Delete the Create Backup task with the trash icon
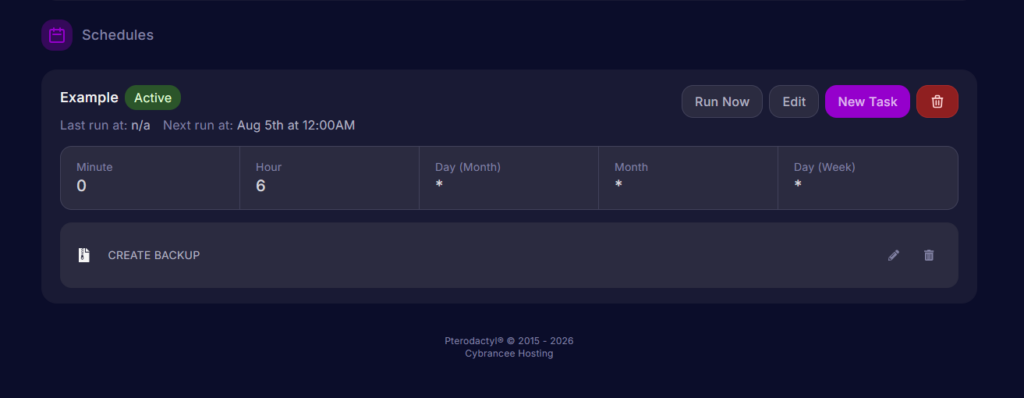 [x=929, y=256]
